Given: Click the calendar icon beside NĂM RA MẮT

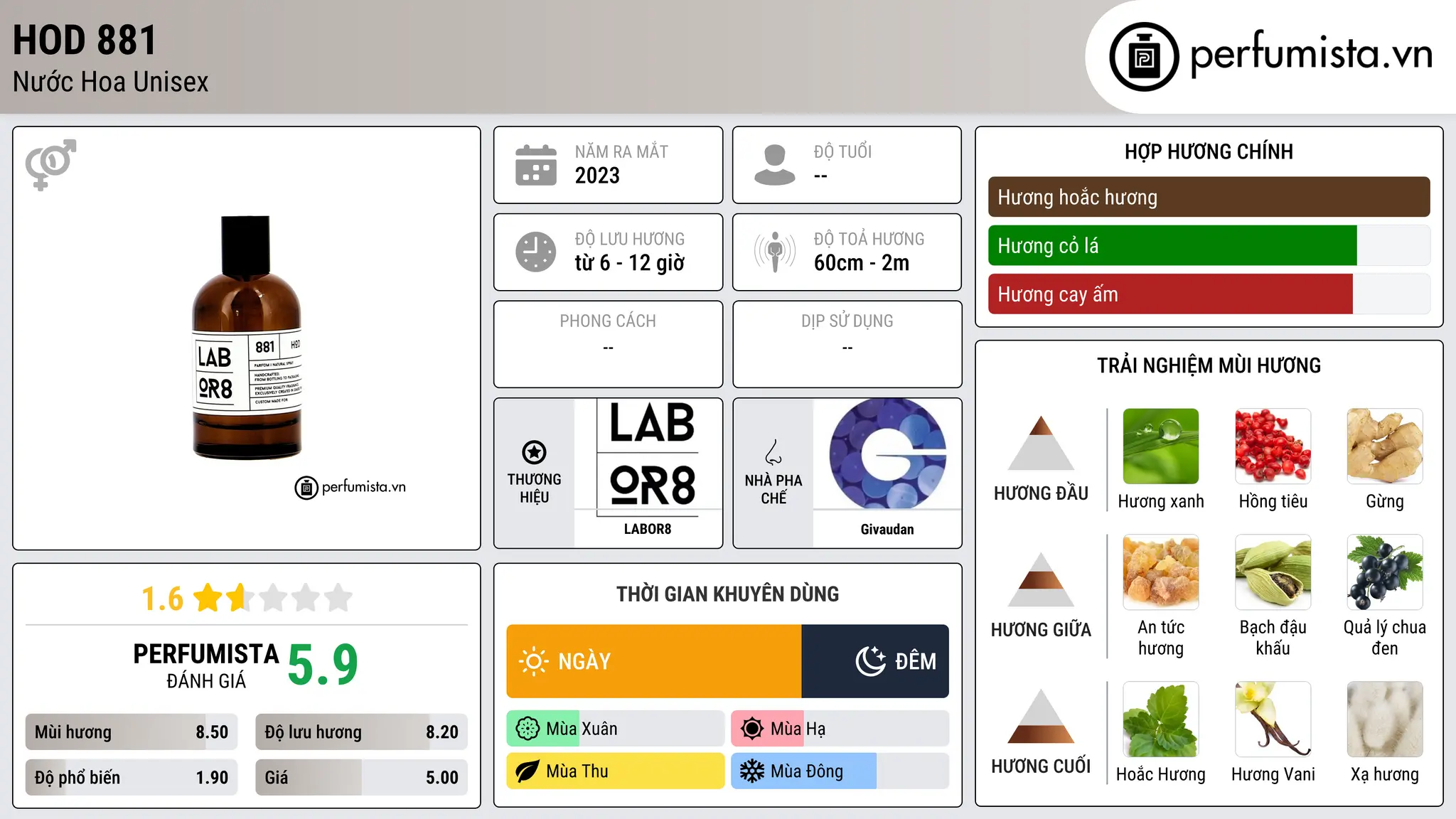Looking at the screenshot, I should click(x=536, y=165).
